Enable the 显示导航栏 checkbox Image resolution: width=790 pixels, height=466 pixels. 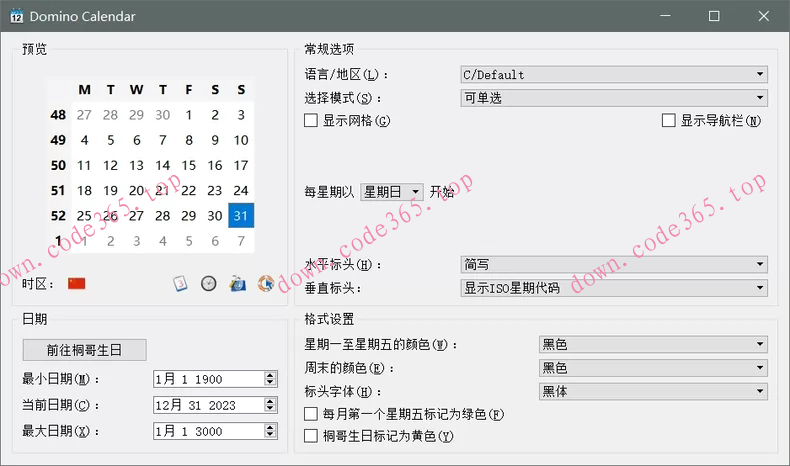coord(669,120)
